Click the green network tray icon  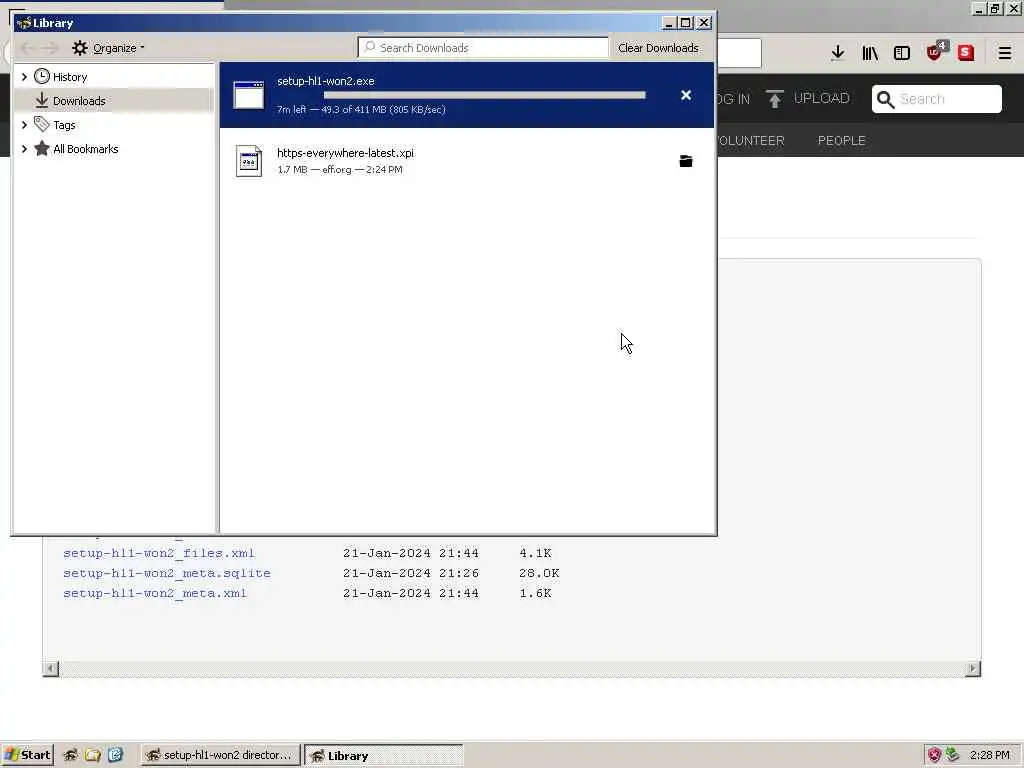953,755
